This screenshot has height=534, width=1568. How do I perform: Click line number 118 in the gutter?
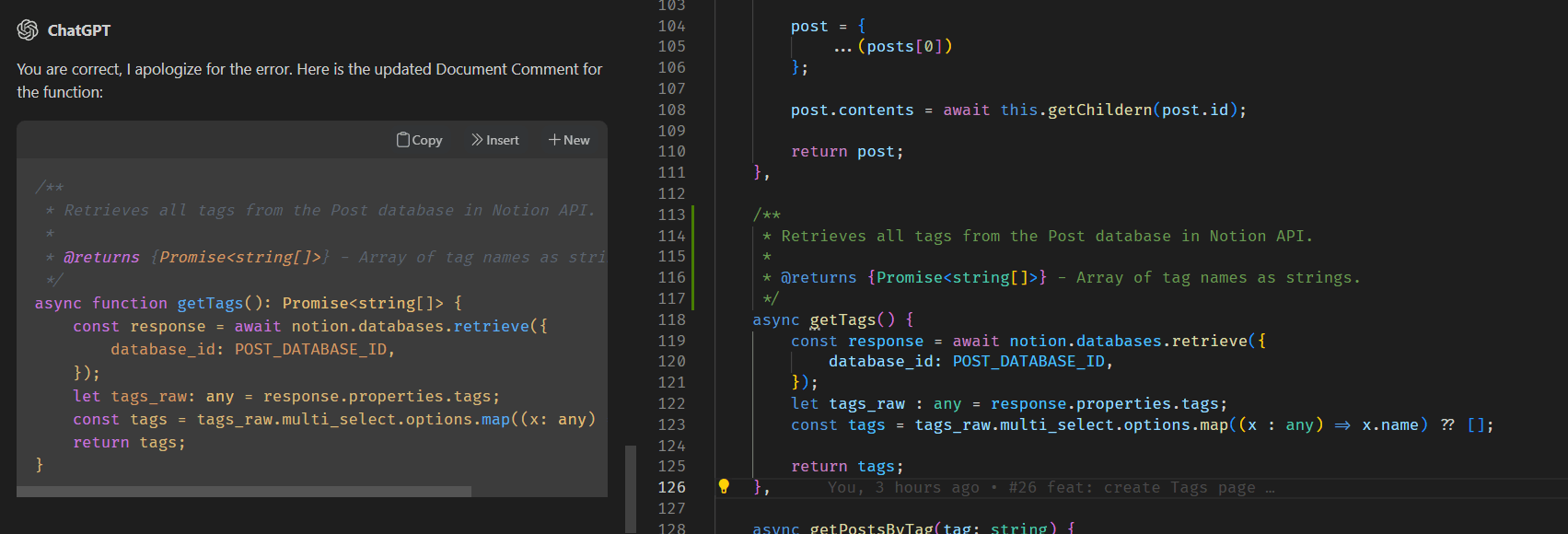(671, 319)
